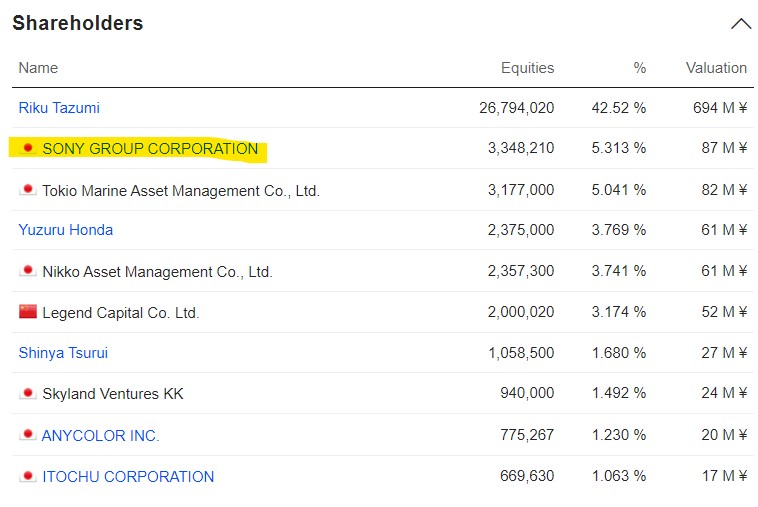Viewport: 758px width, 507px height.
Task: Click China flag beside Legend Capital
Action: point(28,312)
